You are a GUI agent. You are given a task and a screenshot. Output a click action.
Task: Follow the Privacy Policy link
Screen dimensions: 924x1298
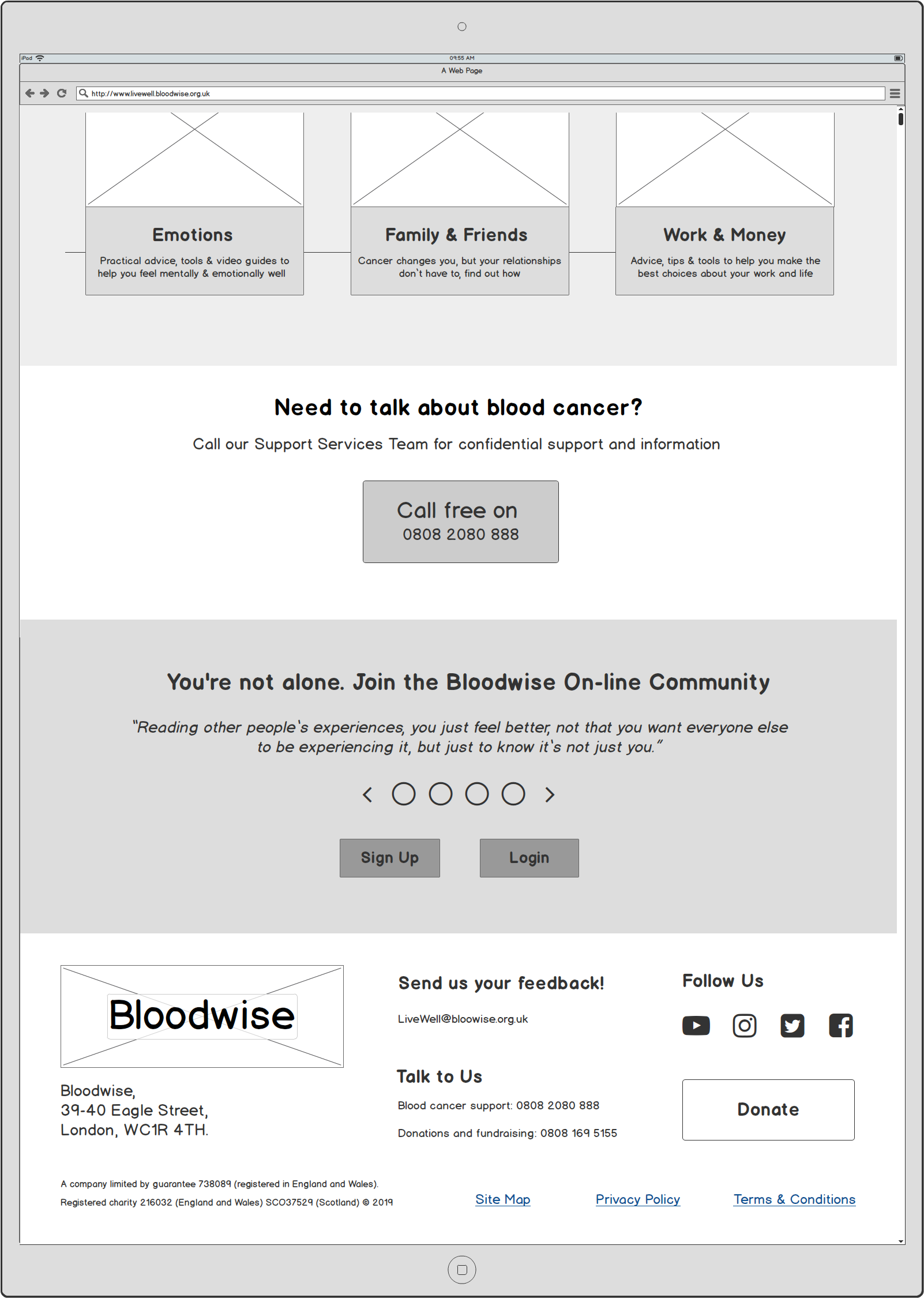pos(638,1199)
